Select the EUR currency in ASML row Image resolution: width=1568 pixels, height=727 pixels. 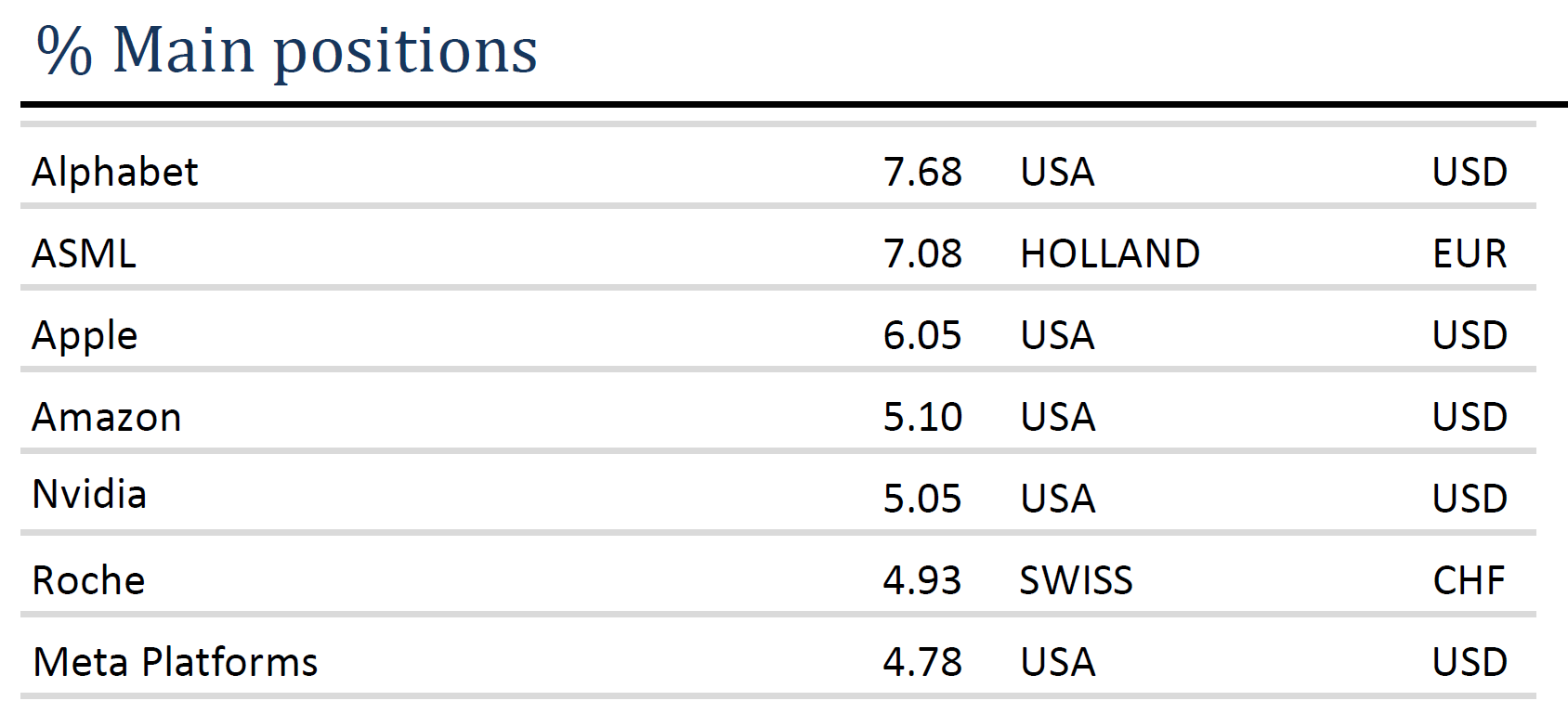click(x=1470, y=253)
